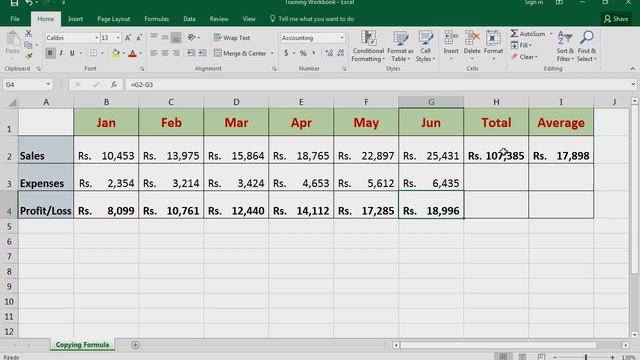
Task: Toggle Middle Align vertical alignment
Action: (x=165, y=38)
